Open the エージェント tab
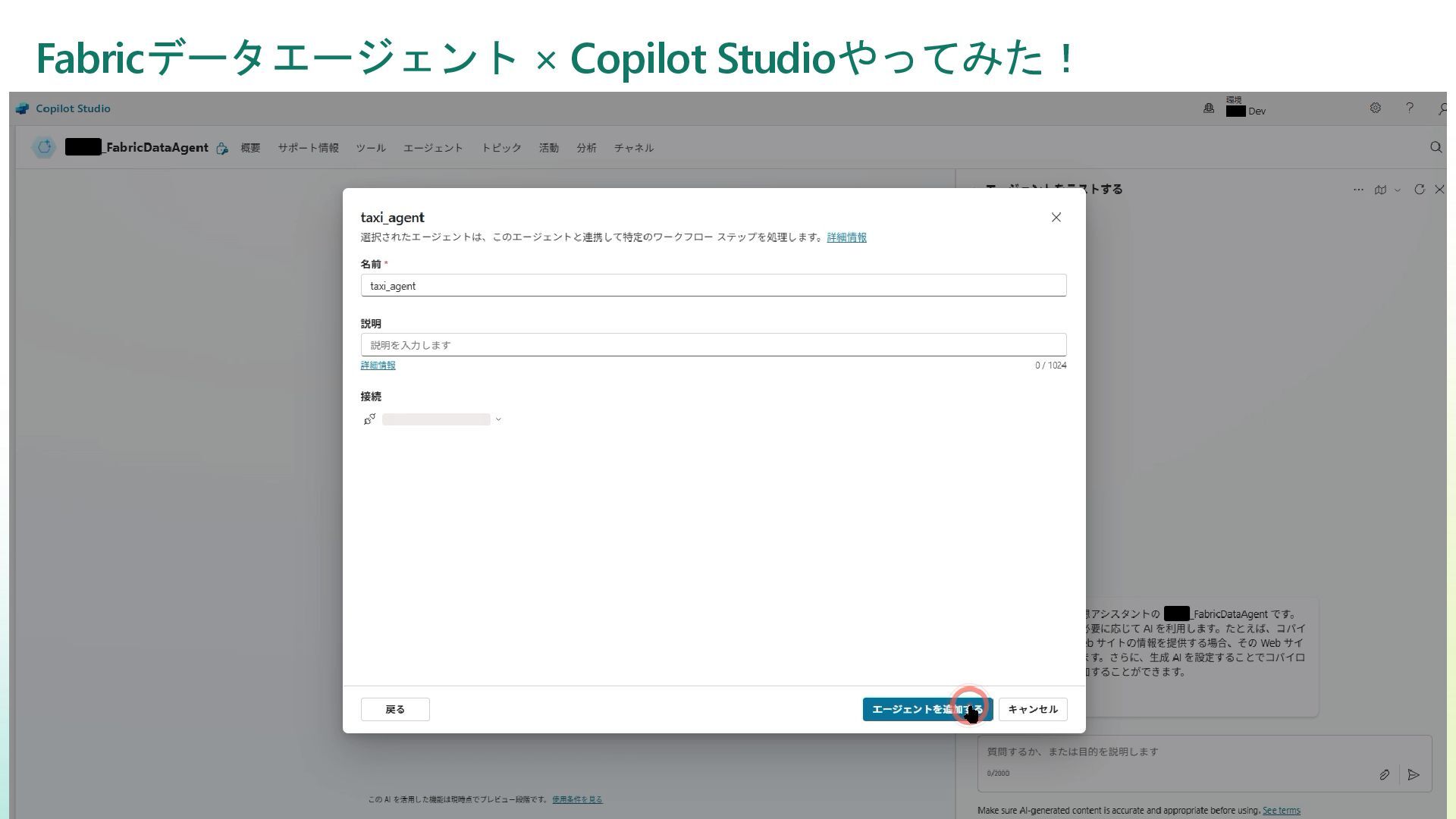This screenshot has width=1456, height=819. tap(433, 148)
